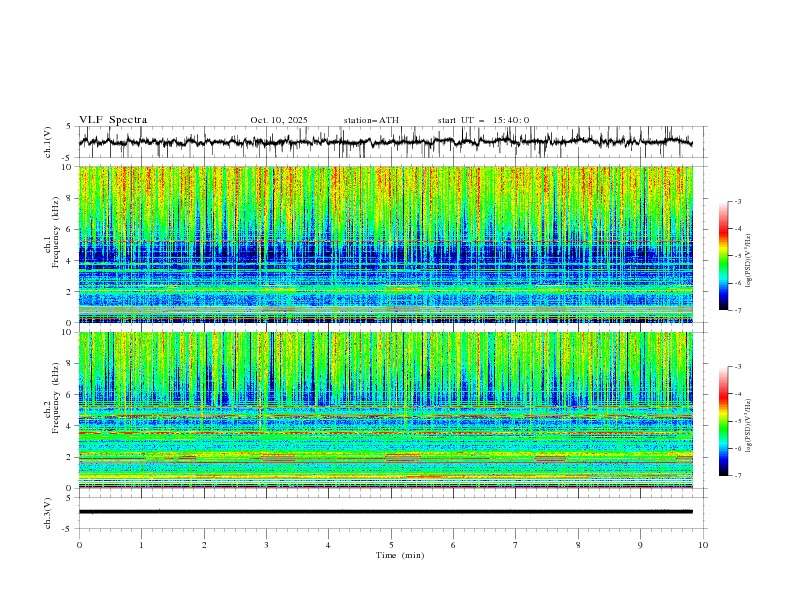This screenshot has width=792, height=612.
Task: Click the "ch.2 Frequency (kHz)" axis label
Action: [52, 398]
